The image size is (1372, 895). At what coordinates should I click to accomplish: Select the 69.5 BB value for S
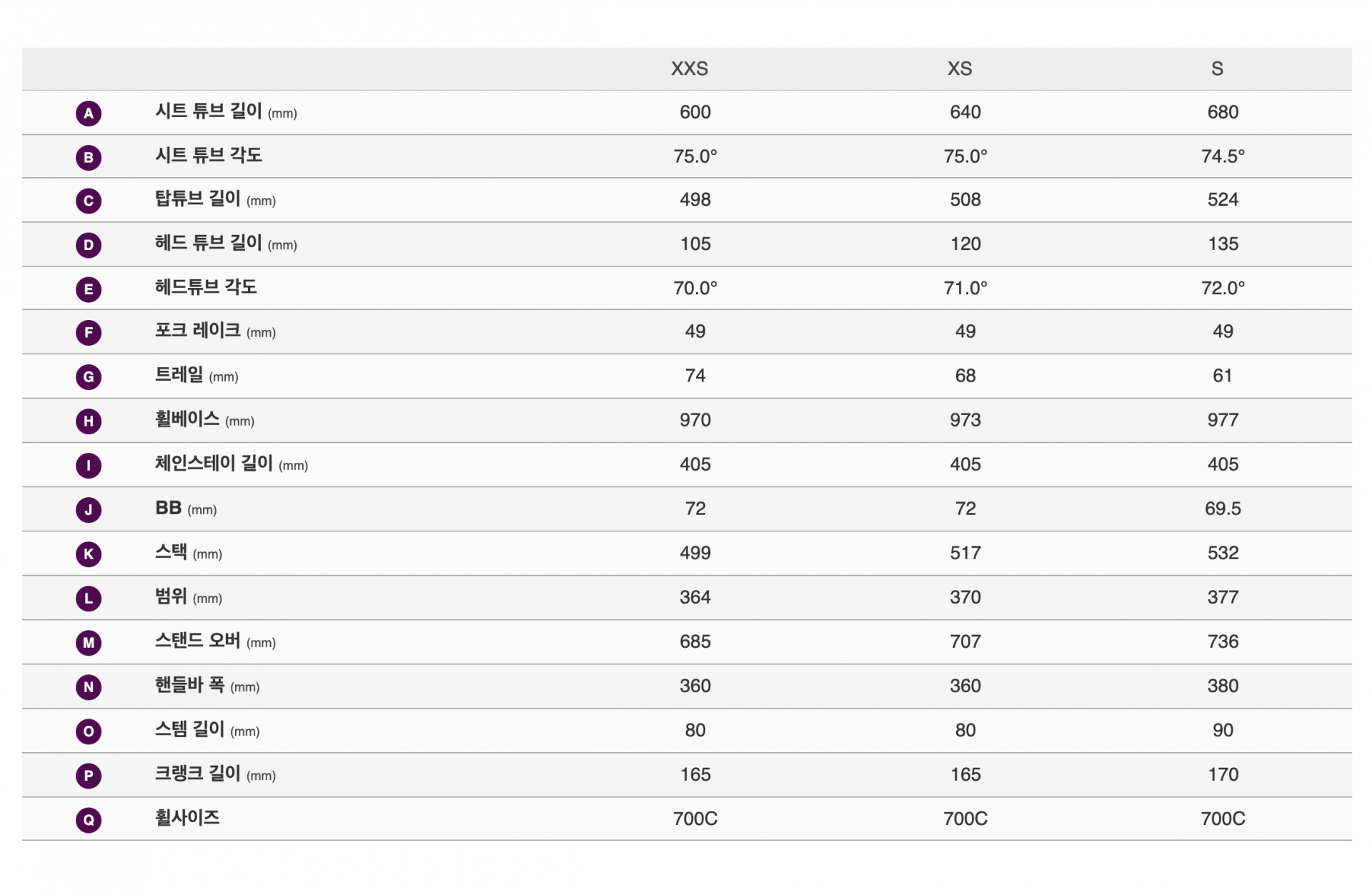[x=1223, y=509]
